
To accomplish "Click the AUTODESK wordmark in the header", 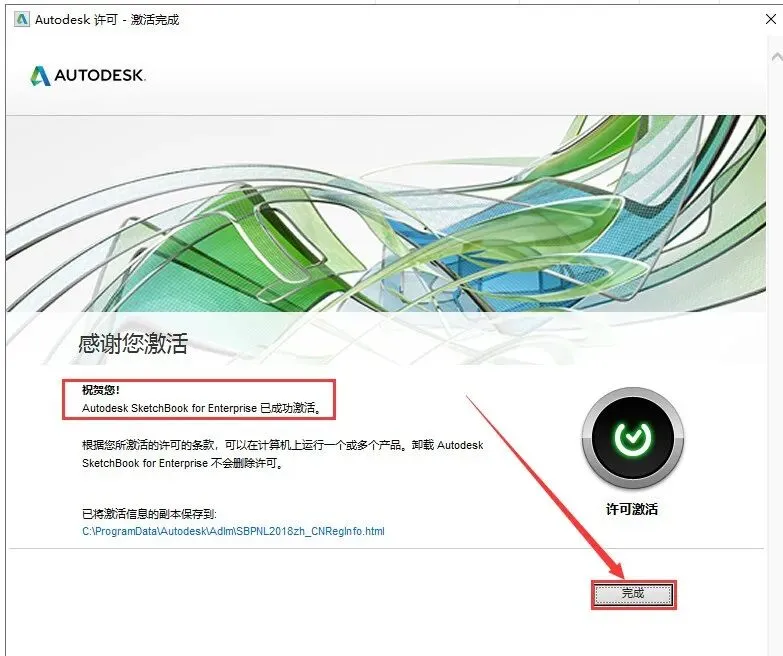I will (100, 75).
